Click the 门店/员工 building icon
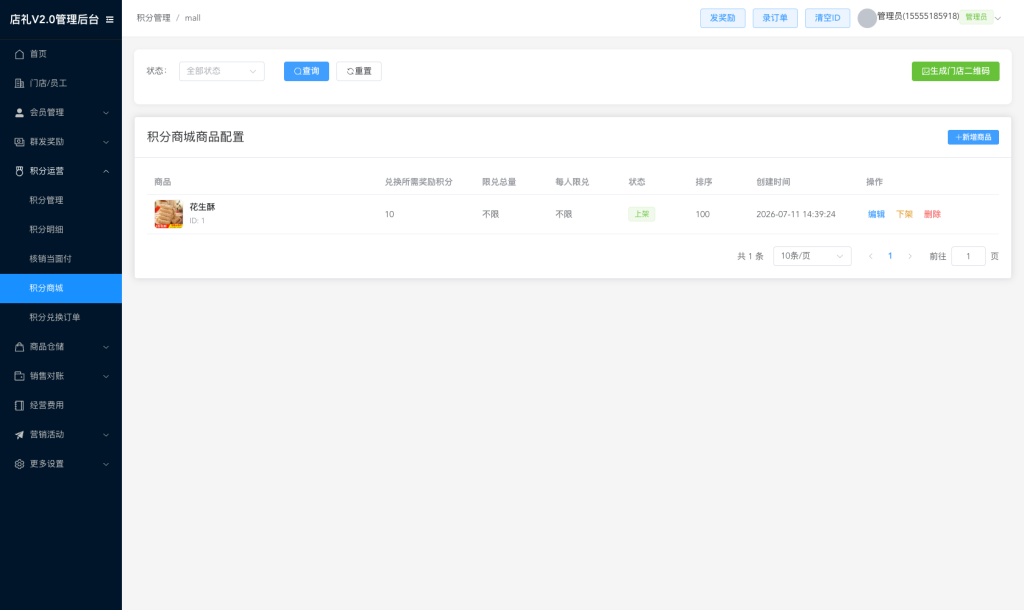 (x=20, y=84)
